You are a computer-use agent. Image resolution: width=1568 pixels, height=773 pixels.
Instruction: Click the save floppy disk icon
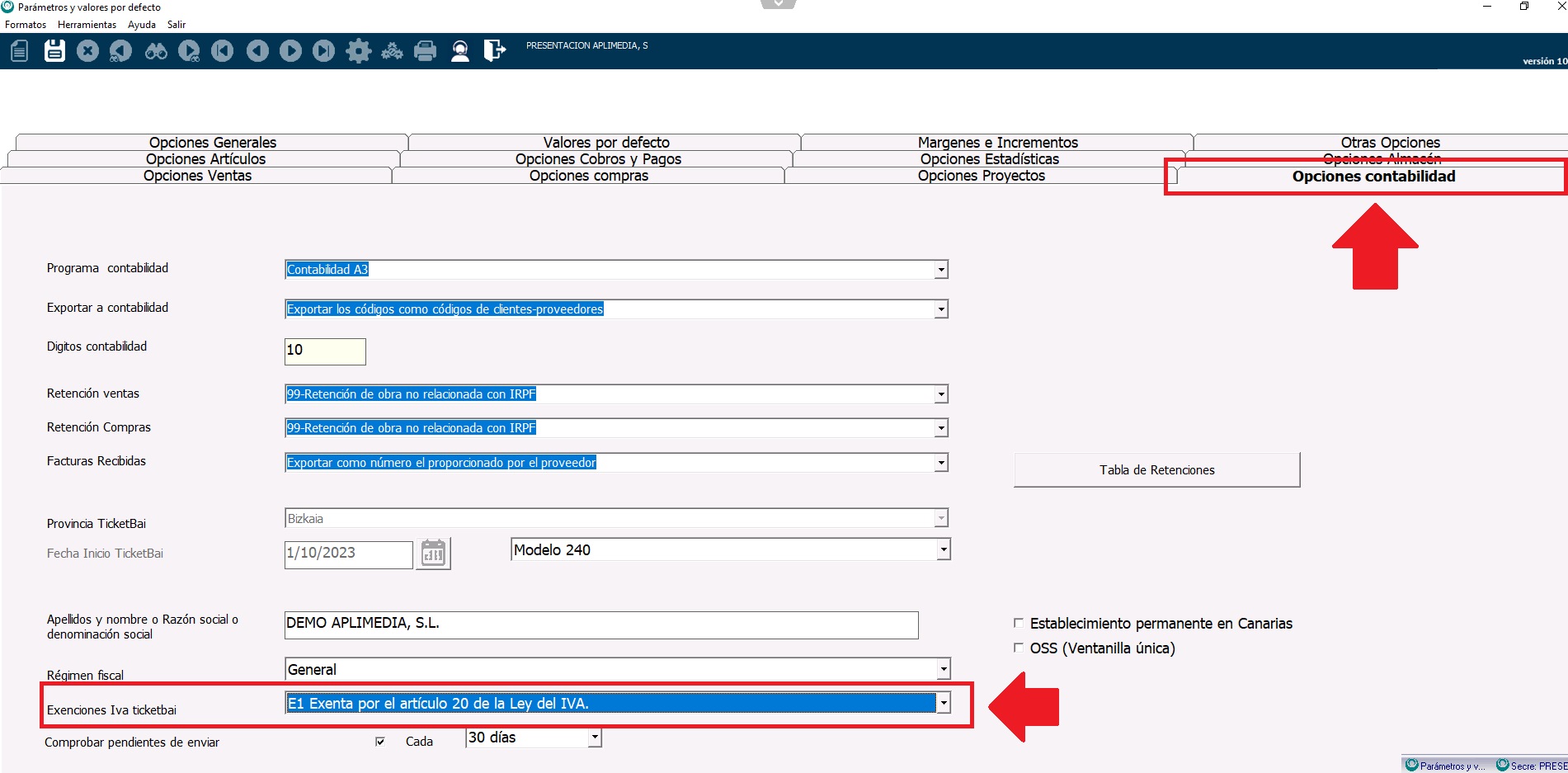[54, 51]
